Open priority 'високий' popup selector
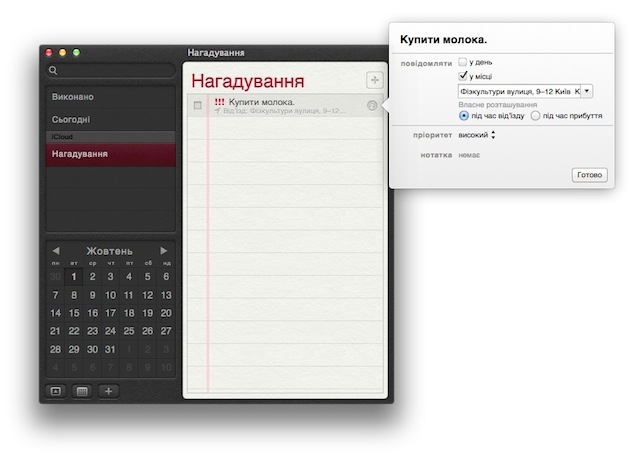The height and width of the screenshot is (458, 640). 477,135
